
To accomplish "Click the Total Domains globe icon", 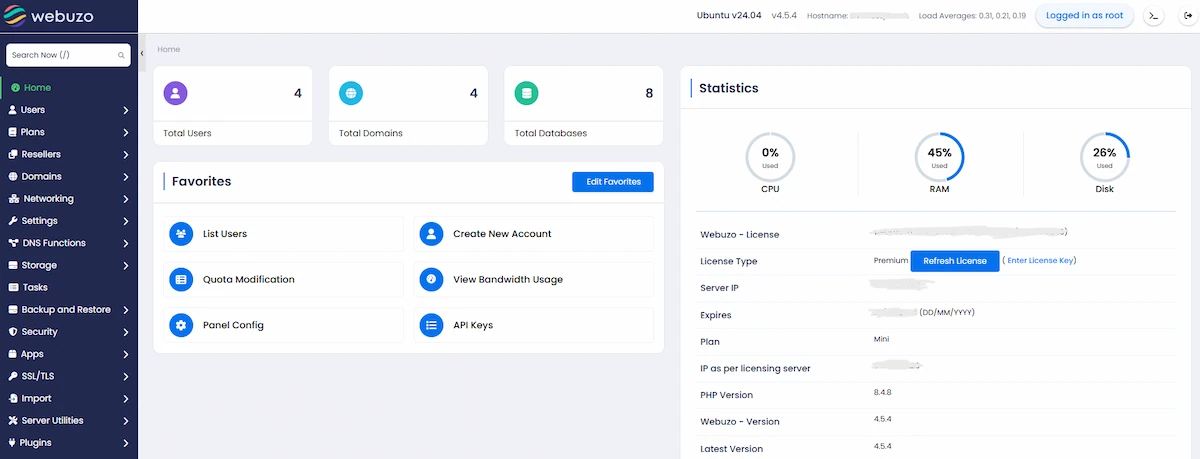I will [x=351, y=94].
